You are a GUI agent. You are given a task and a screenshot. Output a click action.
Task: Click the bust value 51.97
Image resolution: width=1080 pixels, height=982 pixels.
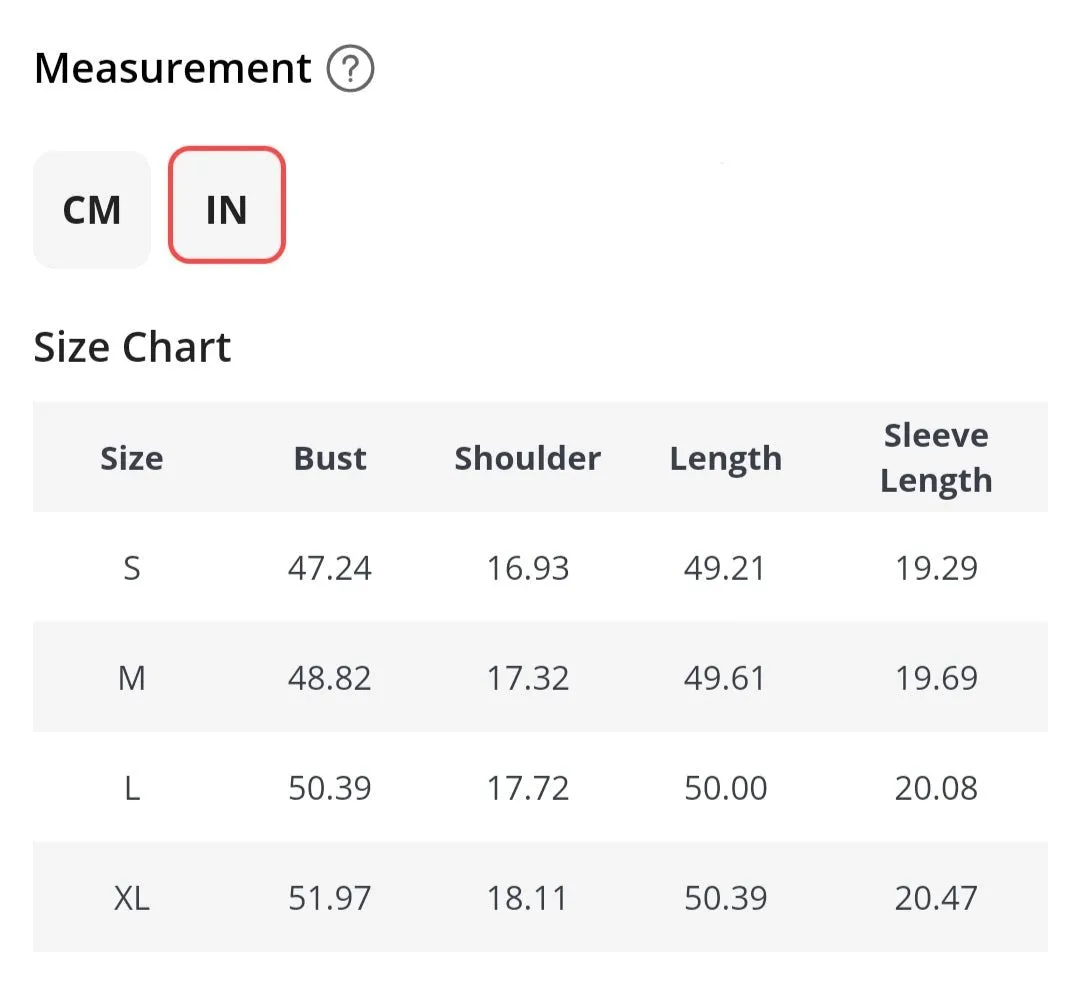tap(330, 898)
